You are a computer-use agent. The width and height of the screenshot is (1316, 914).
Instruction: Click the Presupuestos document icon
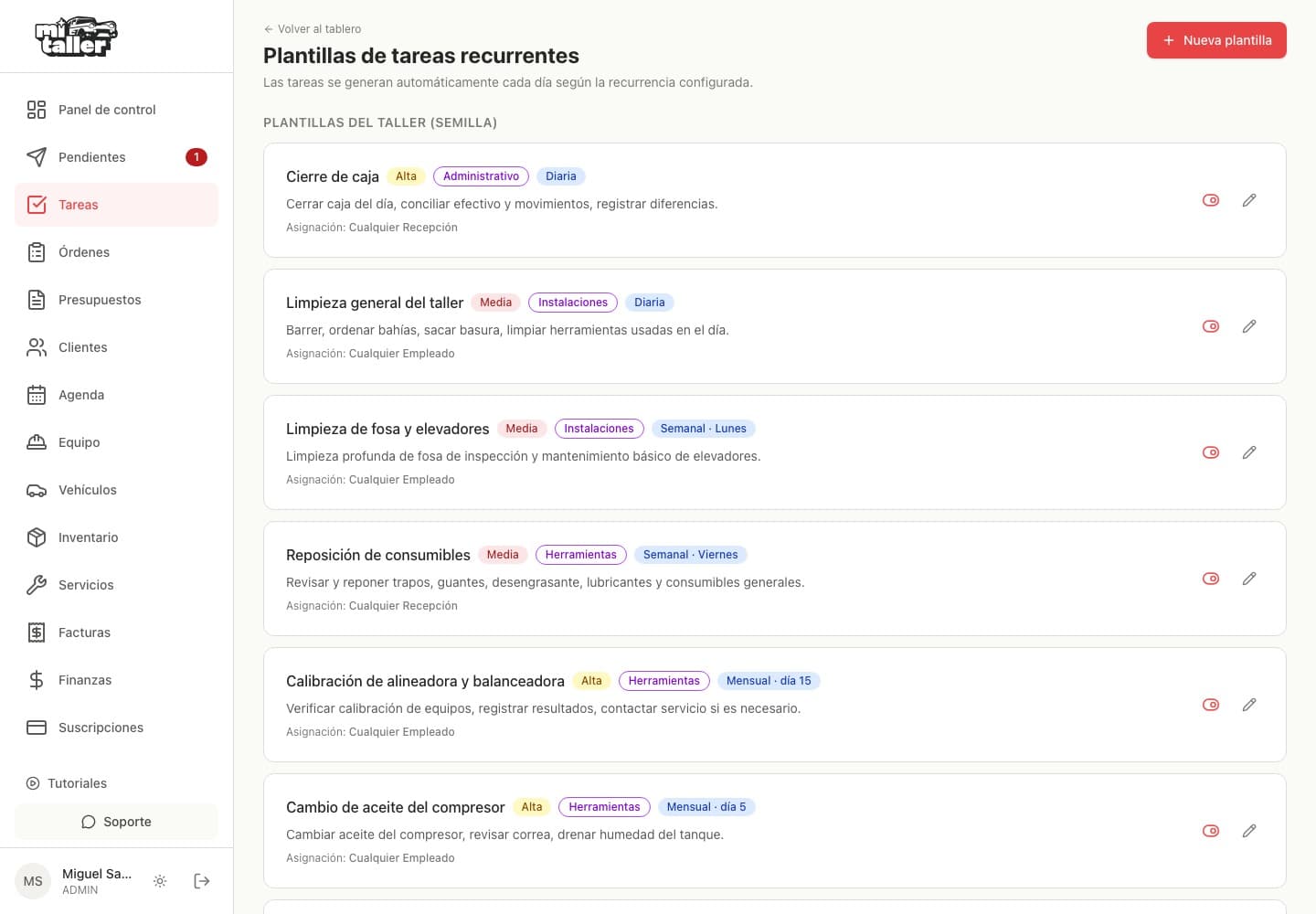[37, 300]
